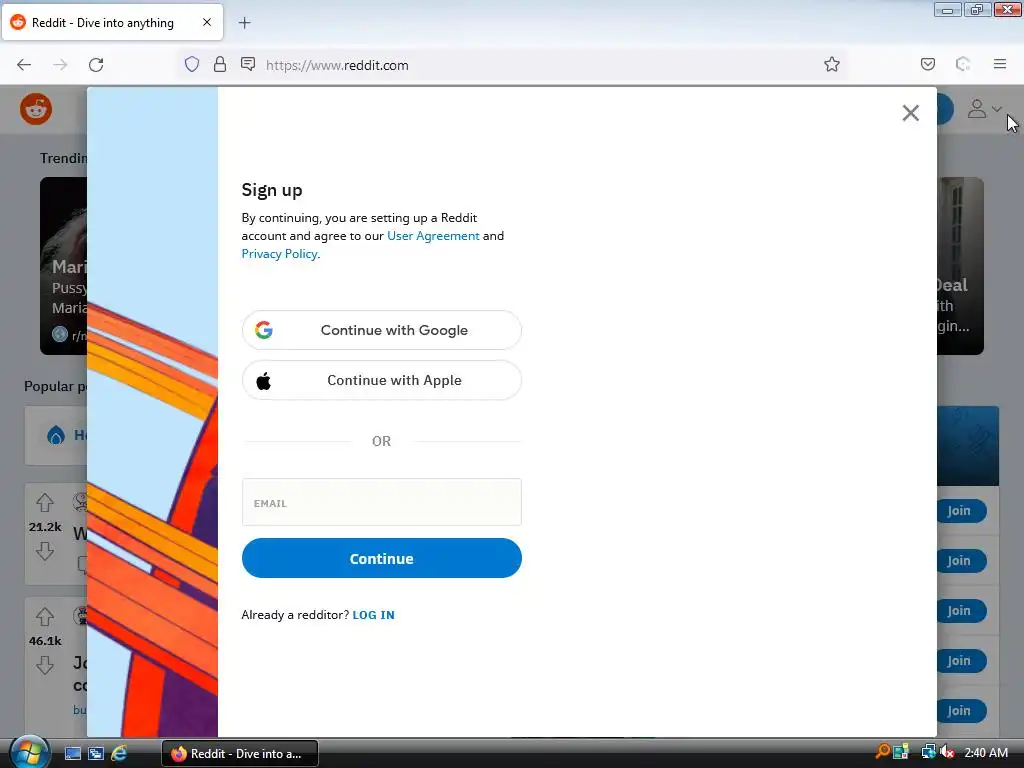Open the extensions toolbar icon
The image size is (1024, 768).
(x=963, y=64)
